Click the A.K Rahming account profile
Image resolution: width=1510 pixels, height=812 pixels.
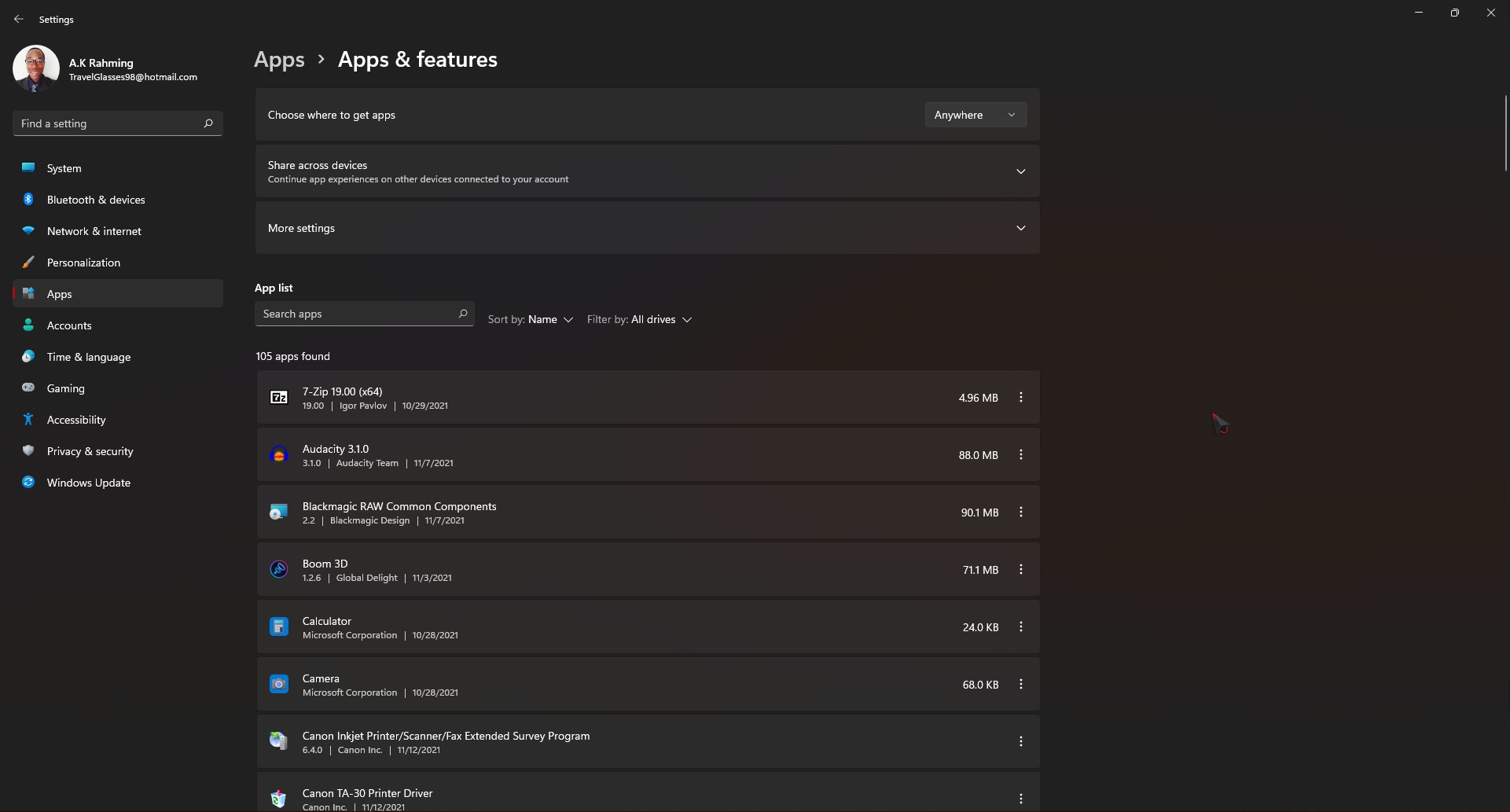click(105, 69)
